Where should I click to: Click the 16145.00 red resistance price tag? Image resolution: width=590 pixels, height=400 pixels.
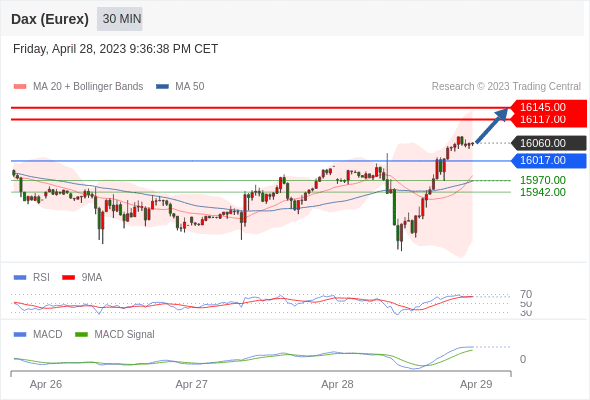tap(548, 107)
